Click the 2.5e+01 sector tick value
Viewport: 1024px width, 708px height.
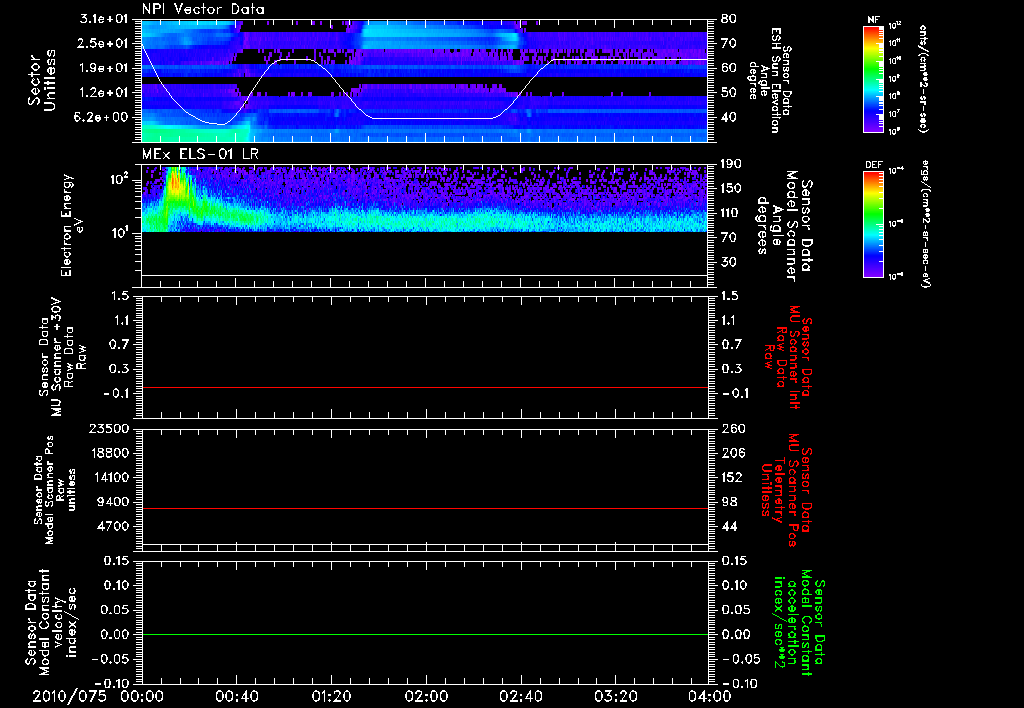pyautogui.click(x=104, y=43)
